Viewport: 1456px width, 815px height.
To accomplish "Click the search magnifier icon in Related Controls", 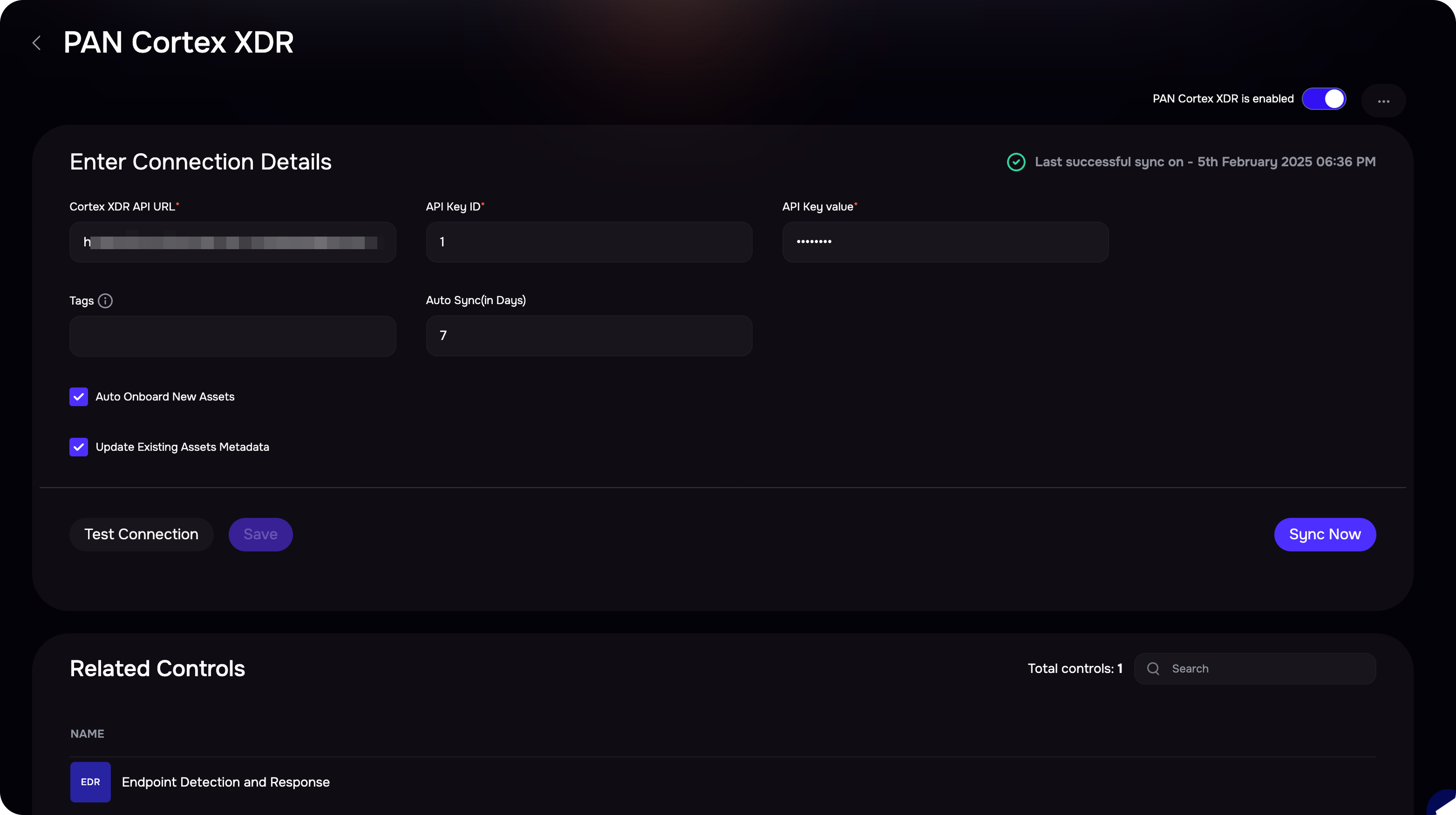I will [x=1153, y=669].
